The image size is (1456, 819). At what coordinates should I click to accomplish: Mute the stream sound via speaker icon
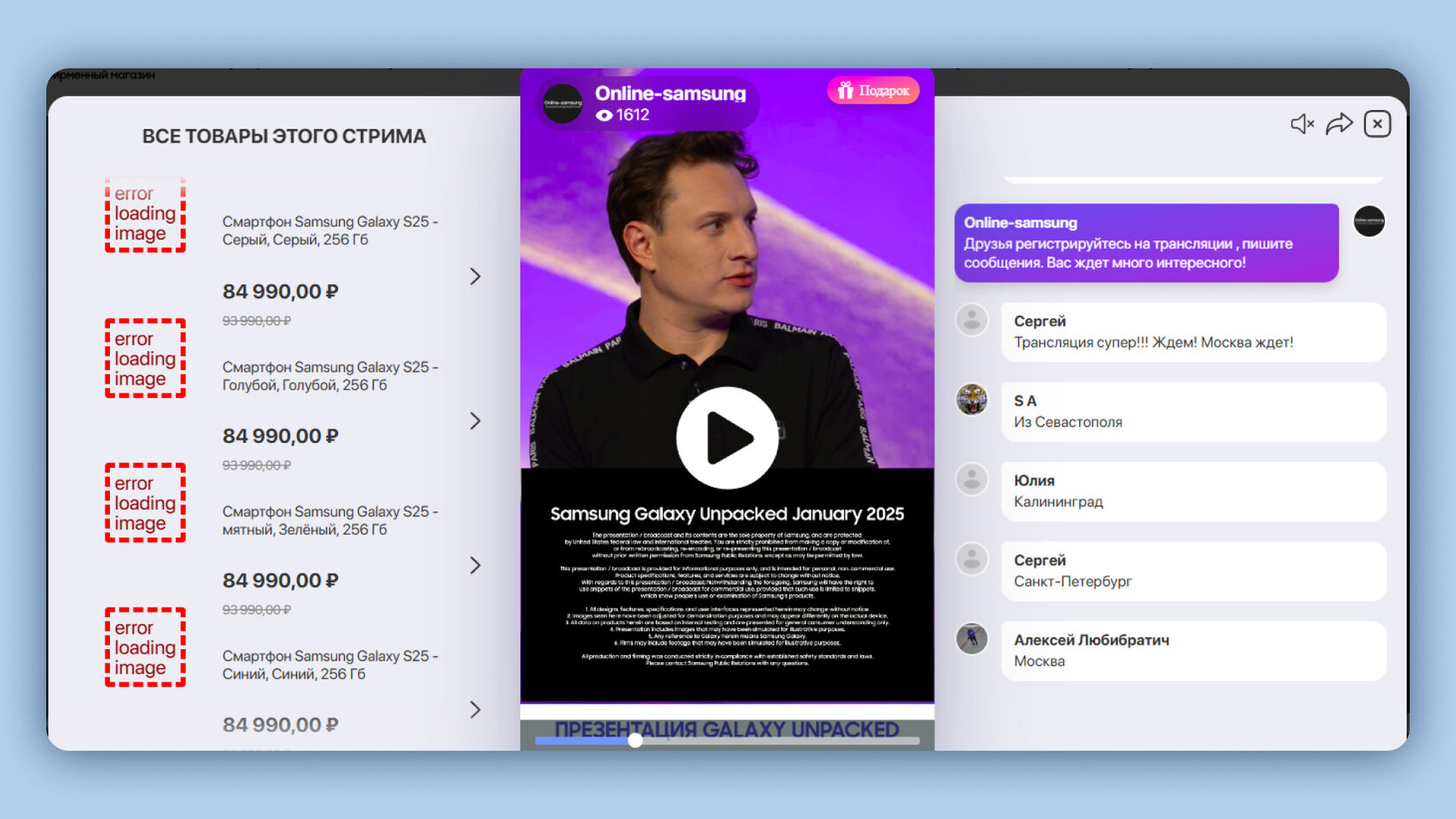click(x=1303, y=124)
